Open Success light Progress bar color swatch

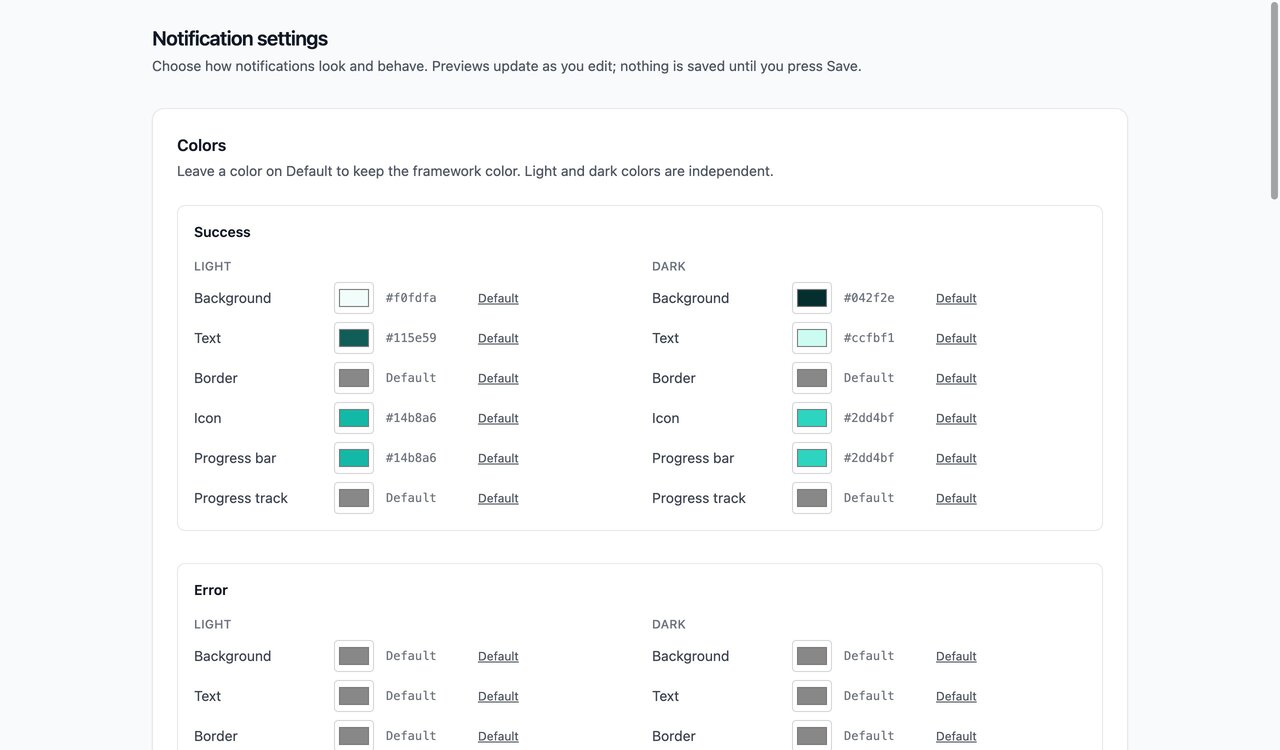point(354,458)
